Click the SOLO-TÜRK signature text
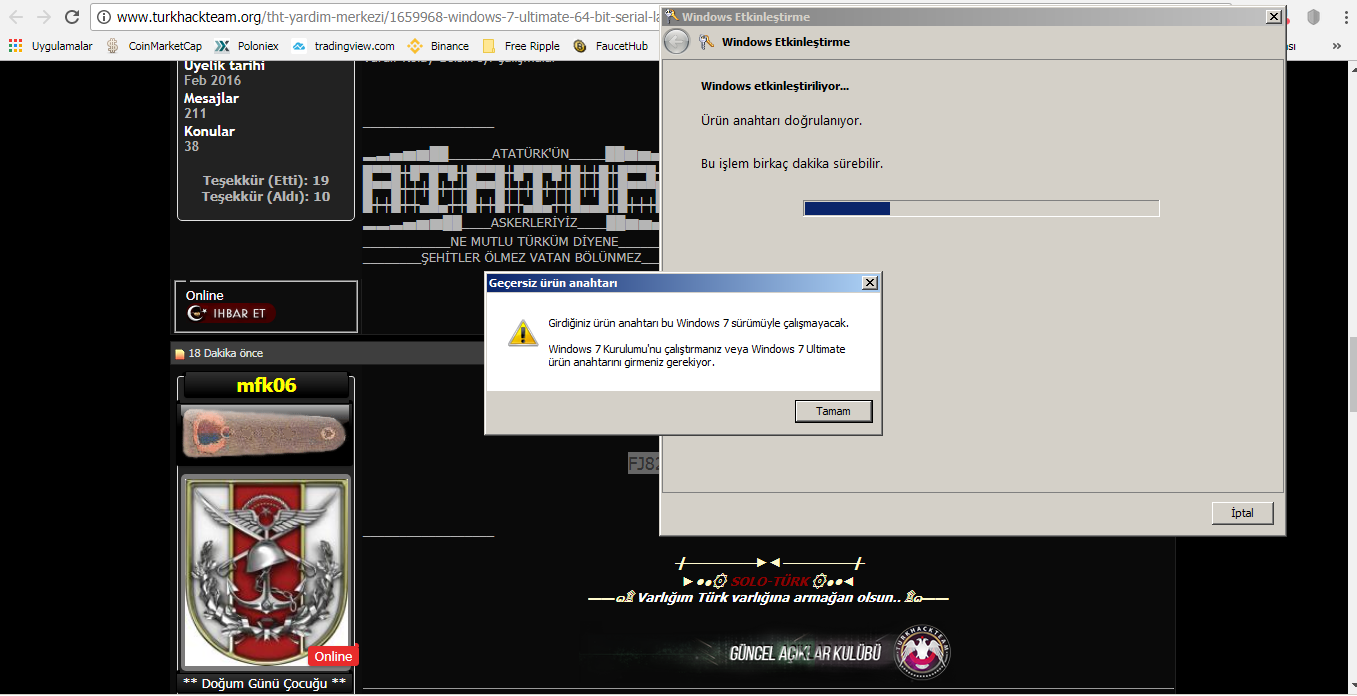This screenshot has height=696, width=1357. click(x=769, y=581)
